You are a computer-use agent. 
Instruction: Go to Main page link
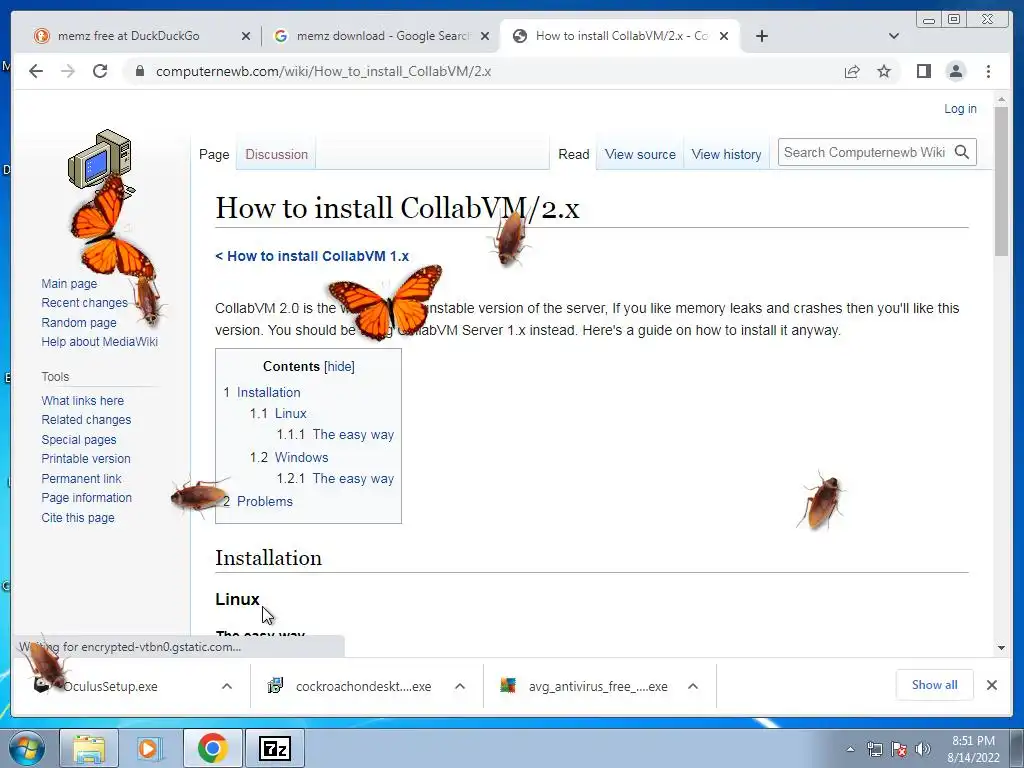(69, 283)
